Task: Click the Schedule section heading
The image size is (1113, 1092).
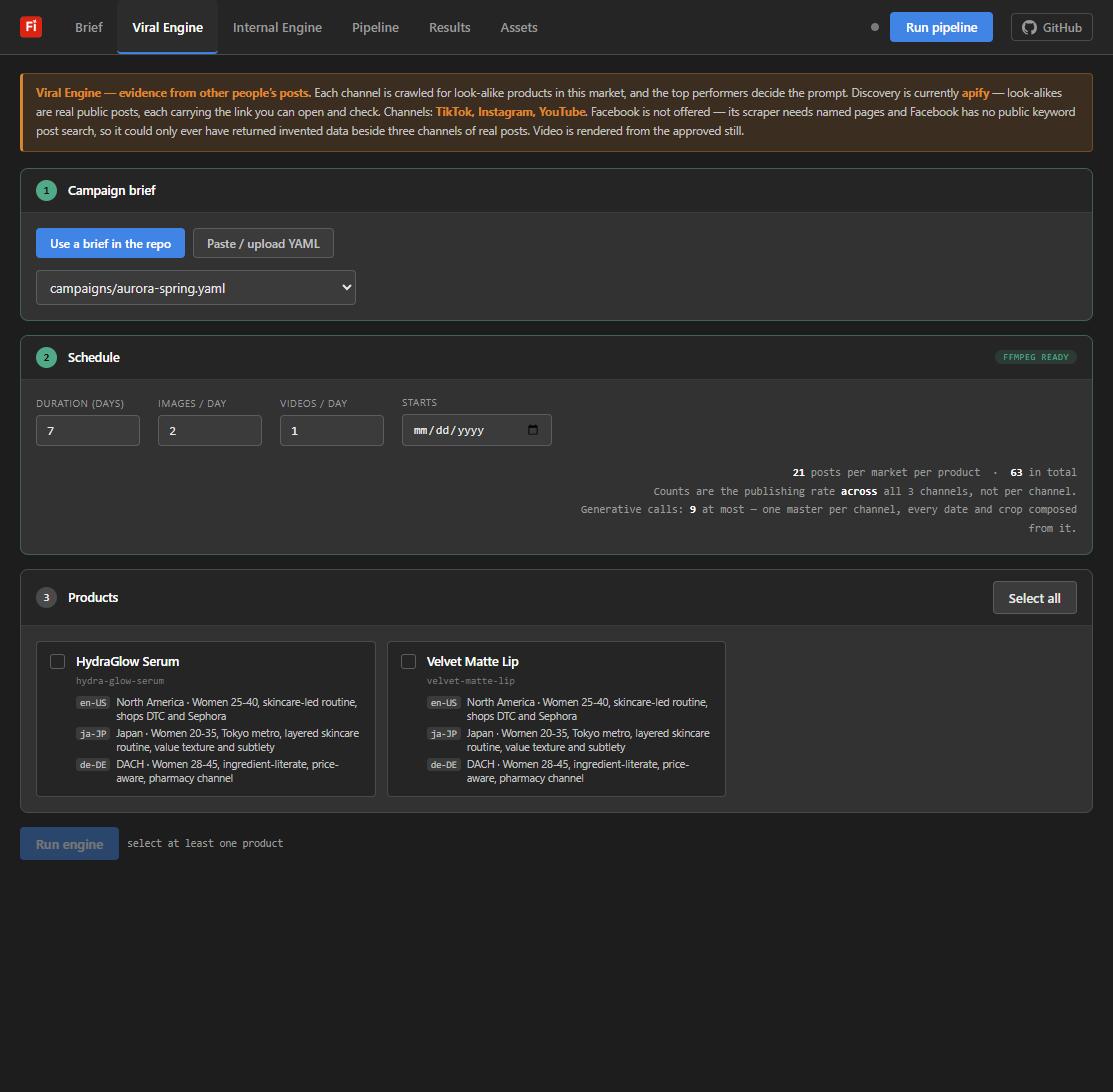Action: coord(94,357)
